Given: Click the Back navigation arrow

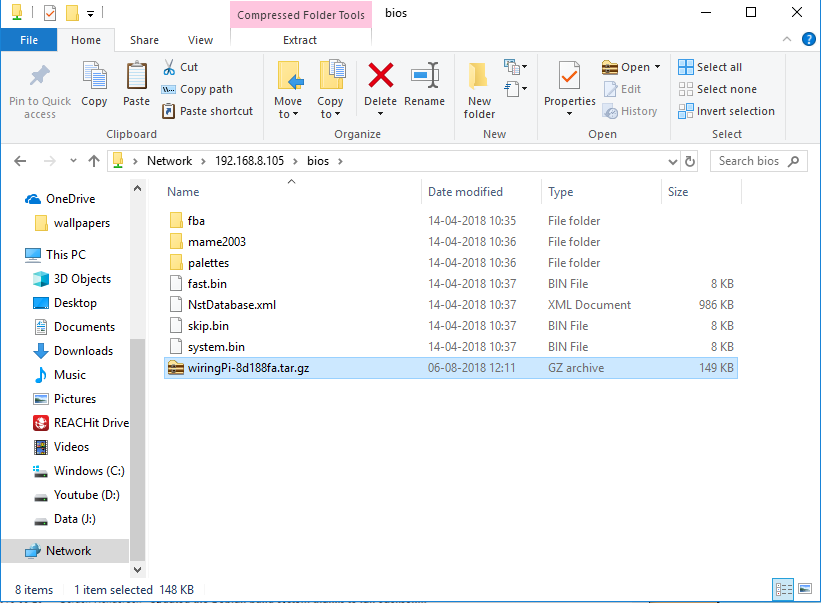Looking at the screenshot, I should click(20, 161).
